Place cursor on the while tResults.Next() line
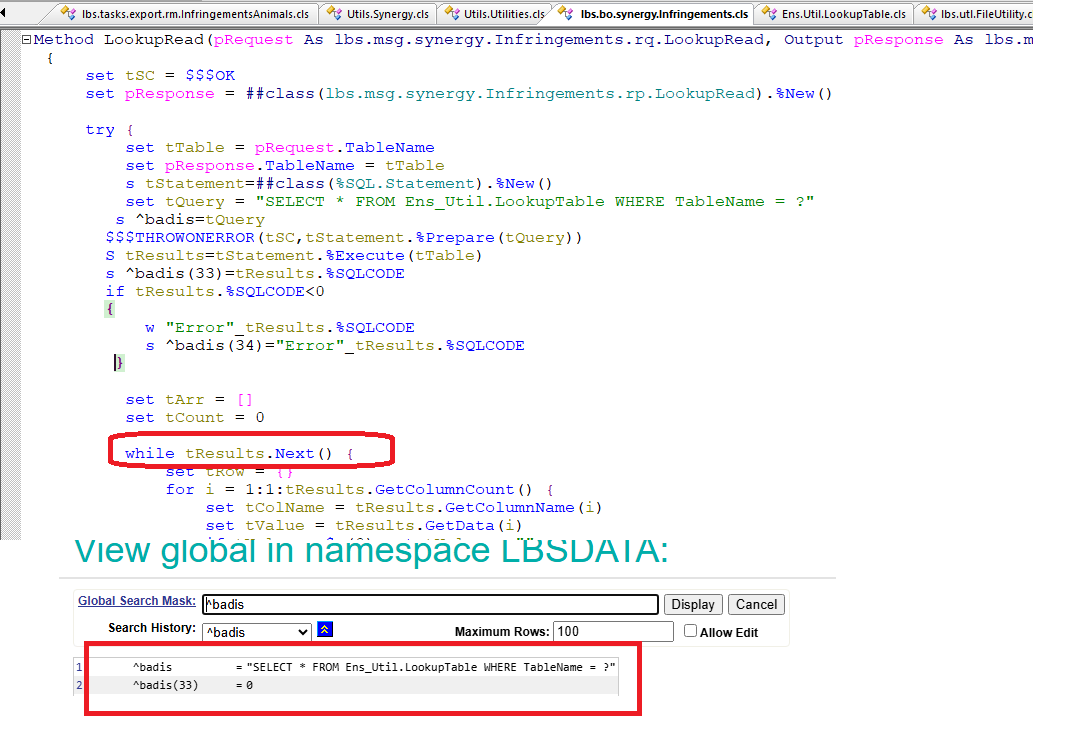The image size is (1074, 749). [x=240, y=454]
